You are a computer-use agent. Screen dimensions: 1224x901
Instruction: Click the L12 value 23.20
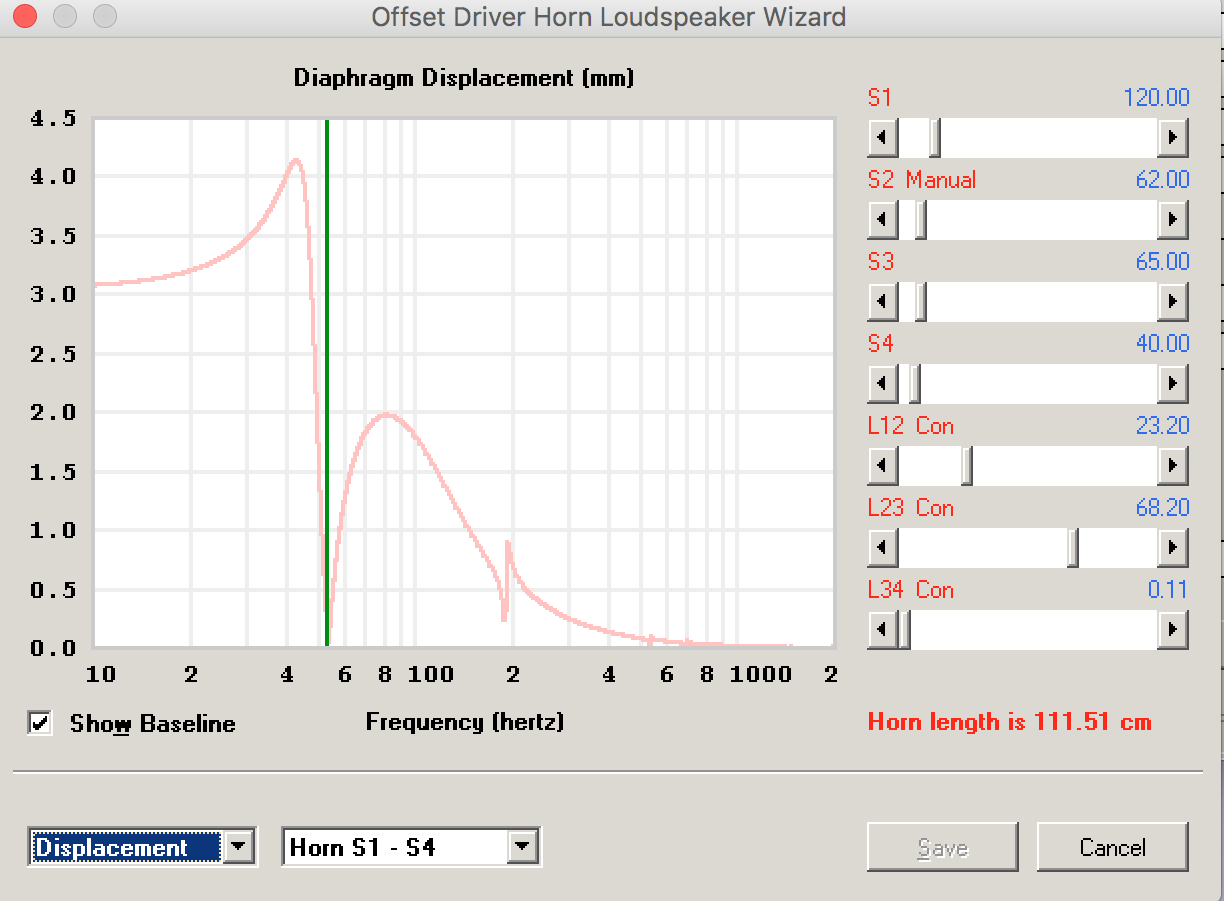(x=1163, y=426)
